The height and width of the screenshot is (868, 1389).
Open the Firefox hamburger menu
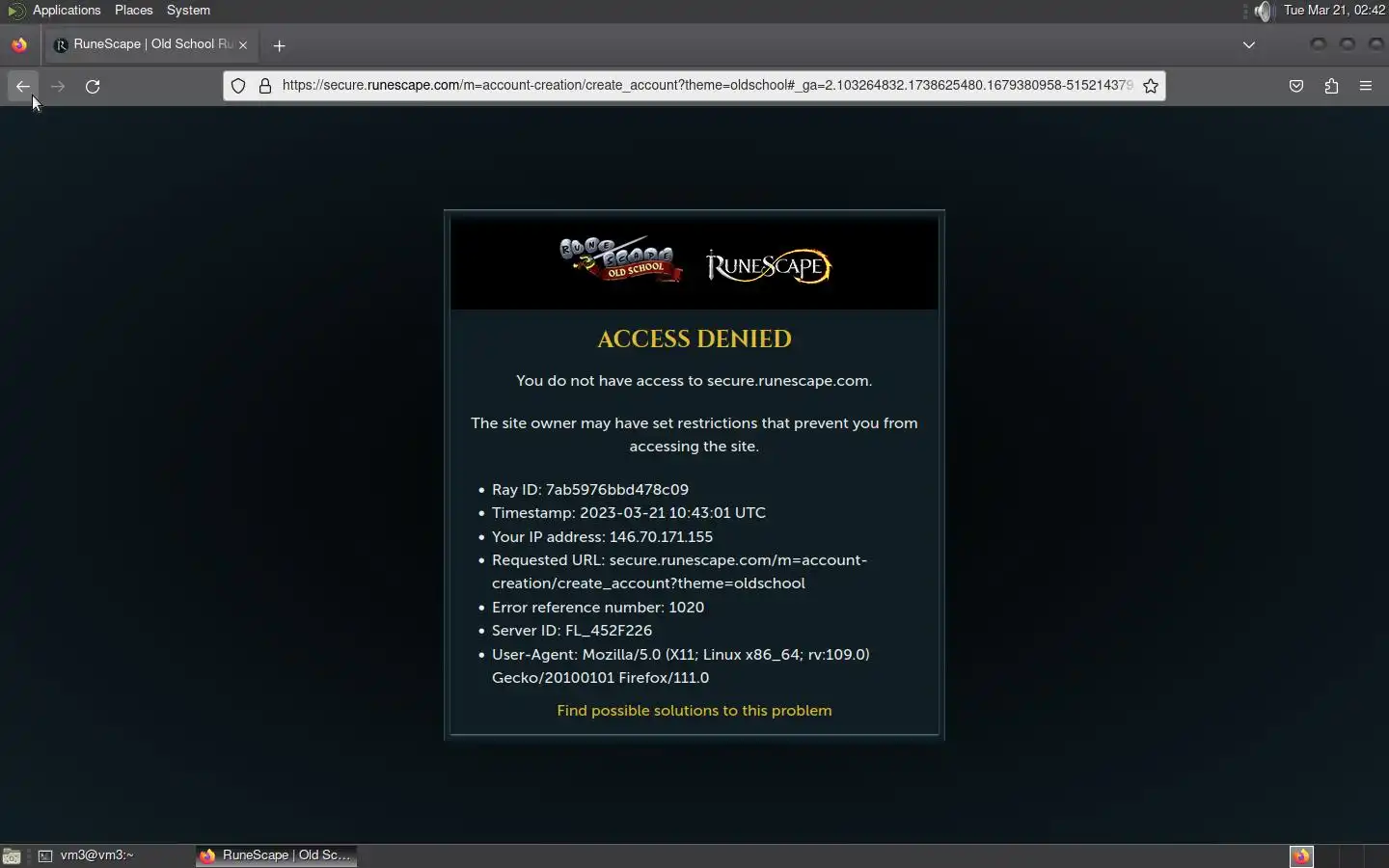click(x=1366, y=86)
